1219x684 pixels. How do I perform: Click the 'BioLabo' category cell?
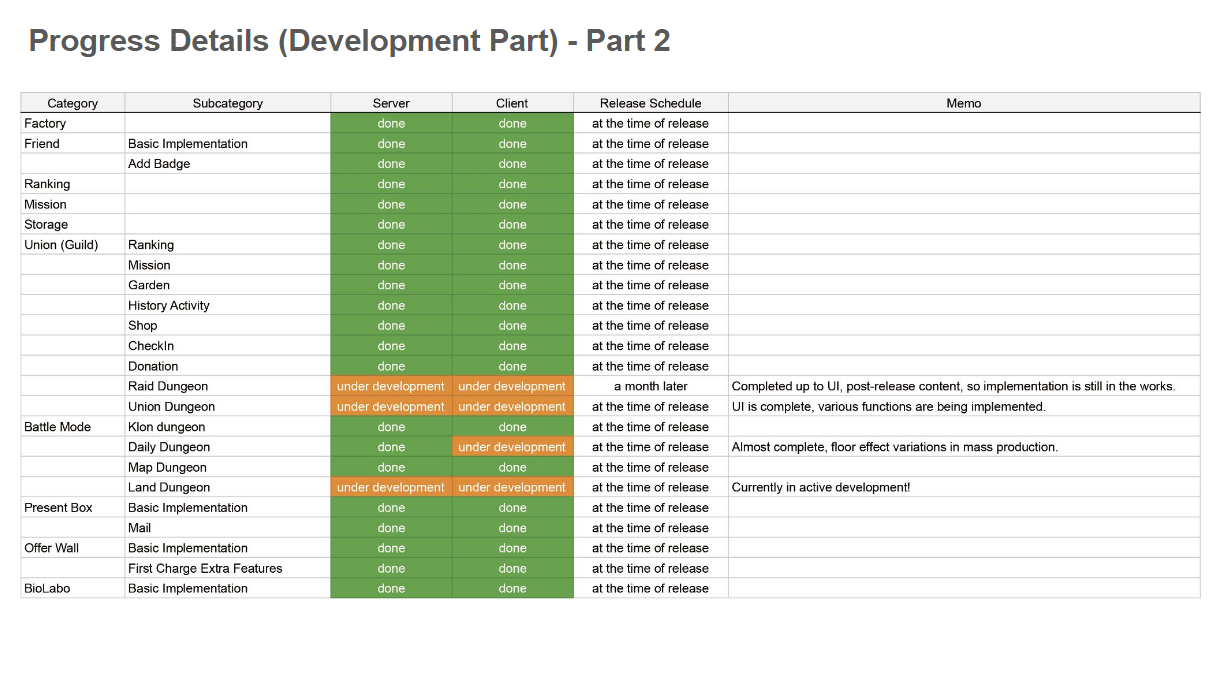coord(47,589)
